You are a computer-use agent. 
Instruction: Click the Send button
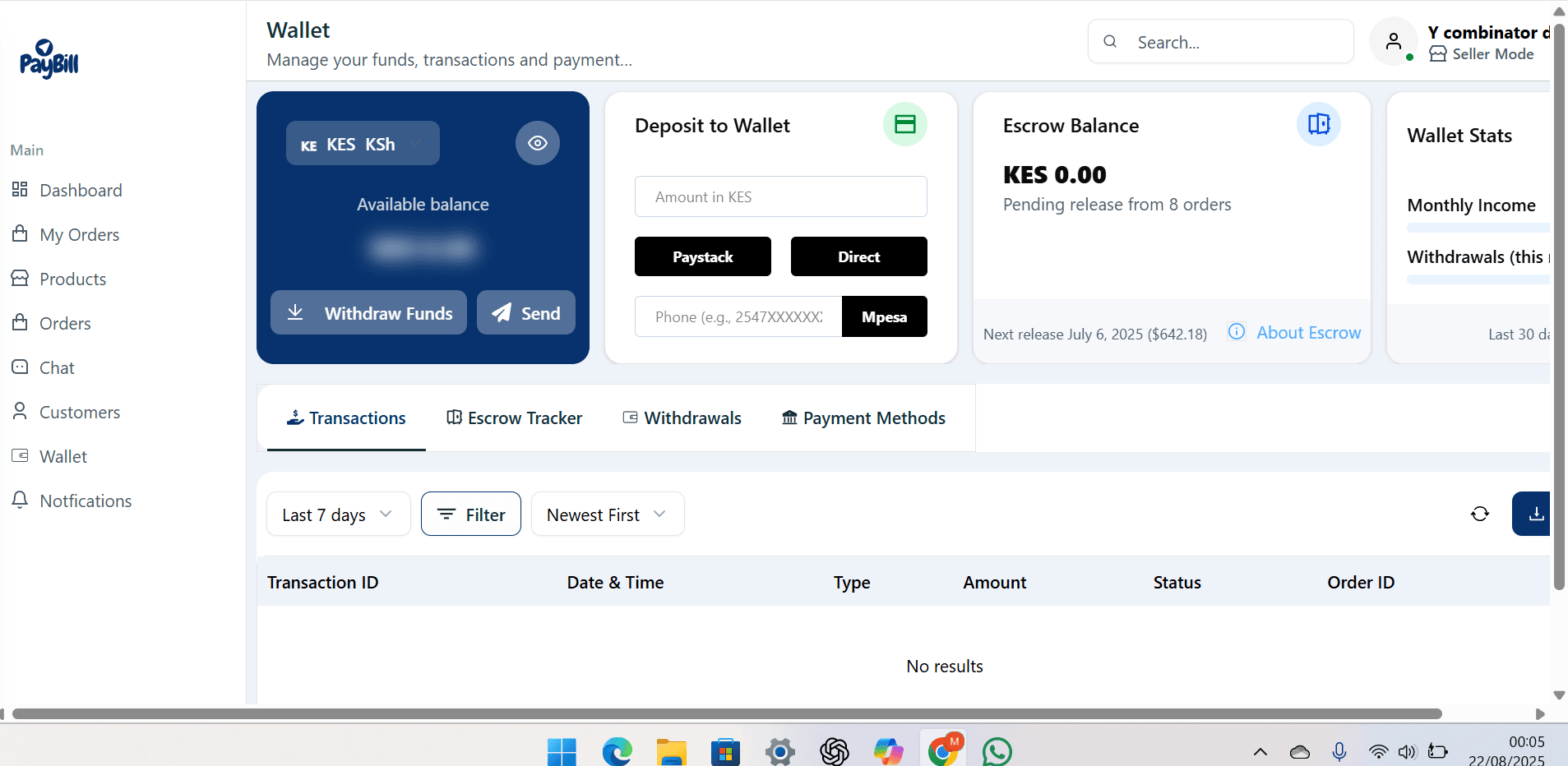(526, 312)
